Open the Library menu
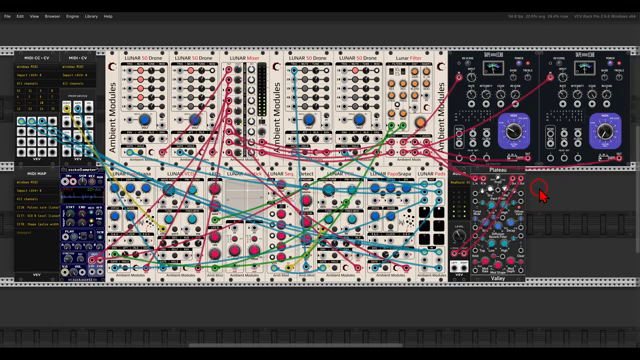Image resolution: width=640 pixels, height=360 pixels. 91,16
